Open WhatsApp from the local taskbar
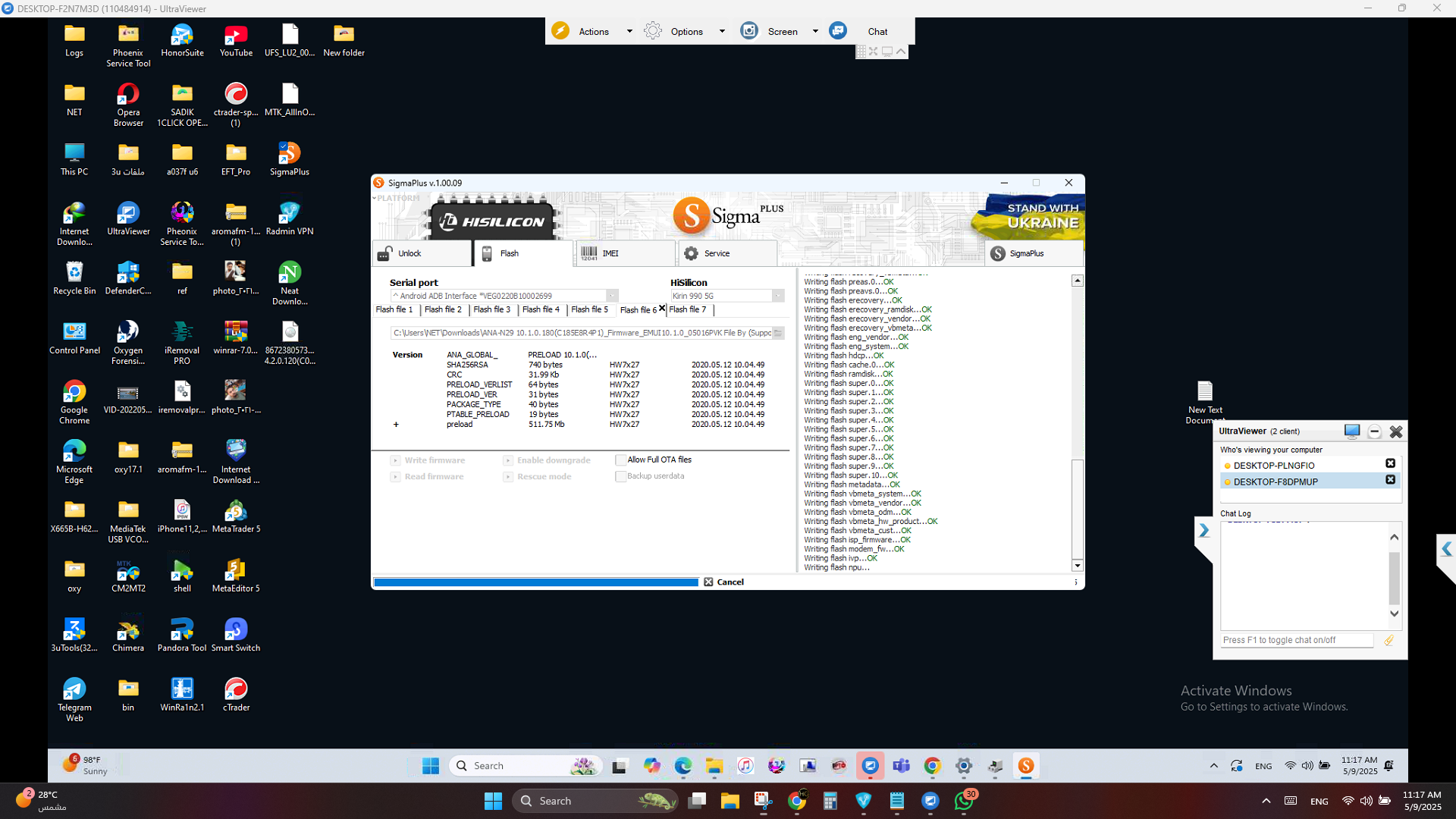The height and width of the screenshot is (819, 1456). 965,801
